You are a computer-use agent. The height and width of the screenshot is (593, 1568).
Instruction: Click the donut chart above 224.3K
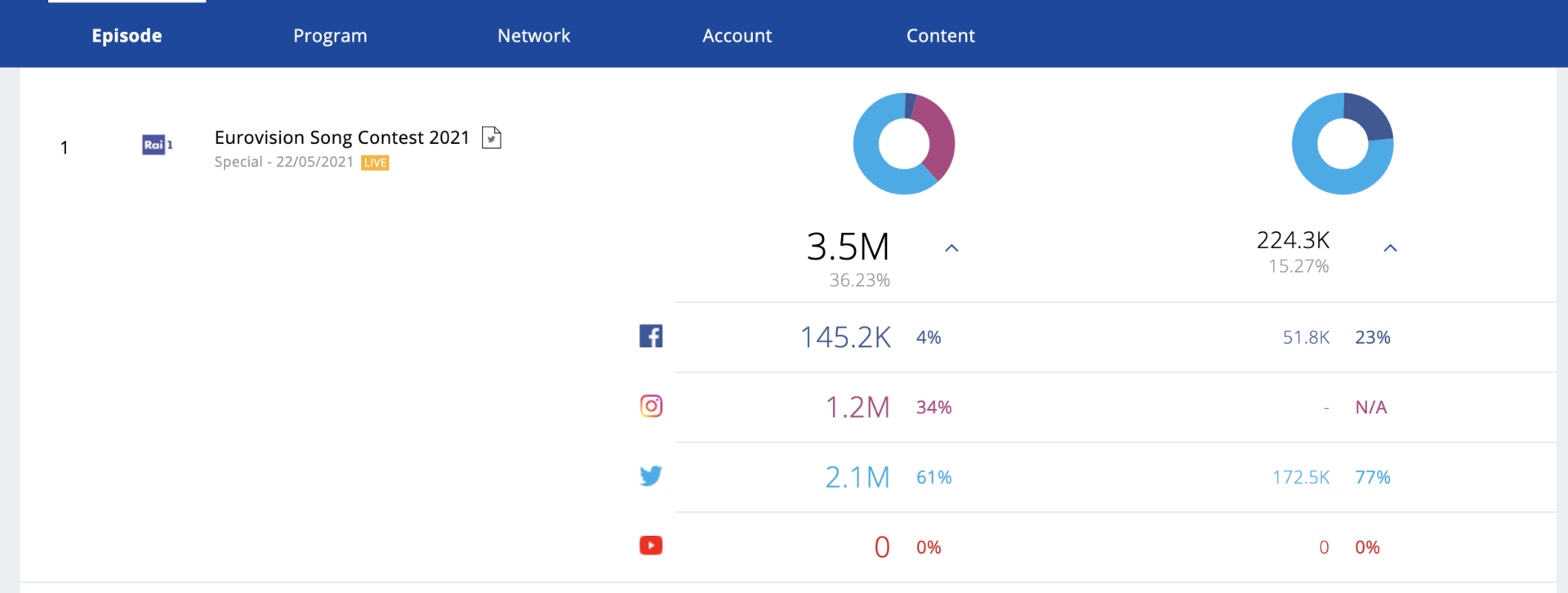pyautogui.click(x=1343, y=144)
